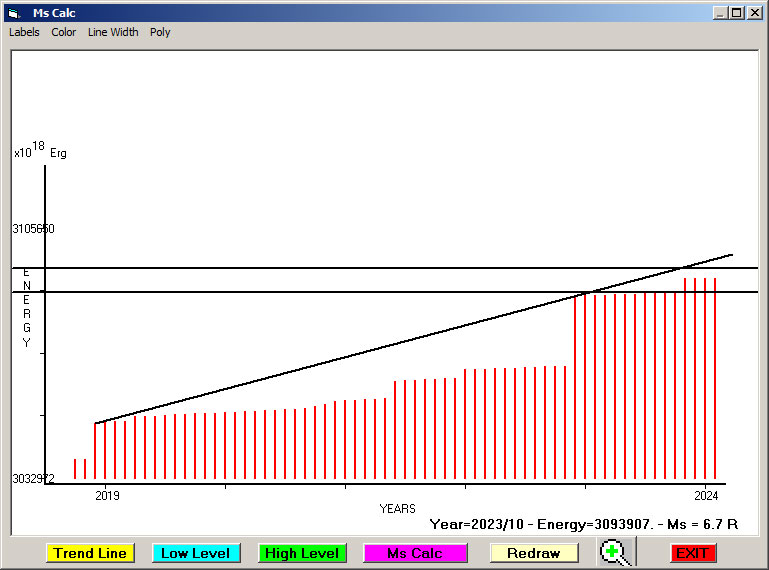This screenshot has width=769, height=570.
Task: Open the Poly menu
Action: click(x=160, y=32)
